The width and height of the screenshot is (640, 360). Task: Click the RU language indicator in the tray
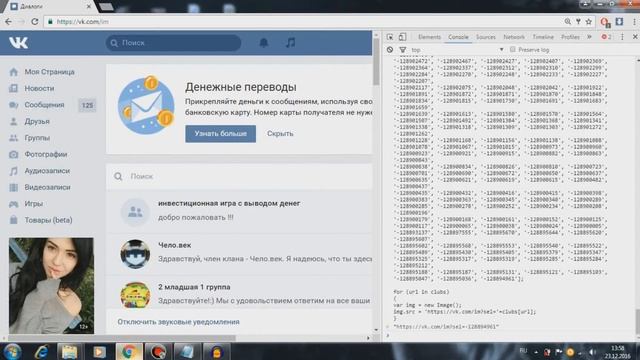tap(523, 351)
